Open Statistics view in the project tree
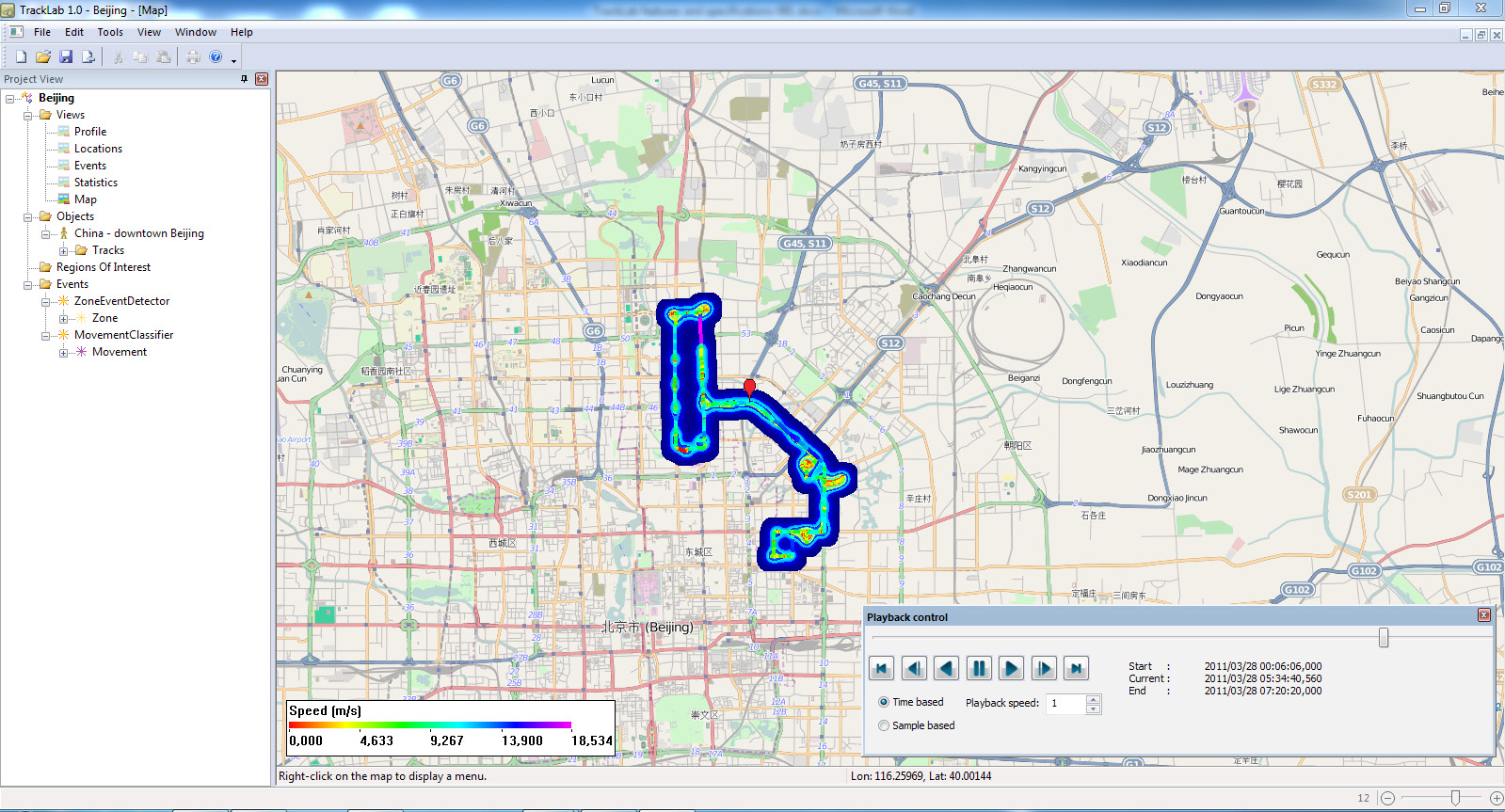This screenshot has height=812, width=1505. tap(95, 183)
